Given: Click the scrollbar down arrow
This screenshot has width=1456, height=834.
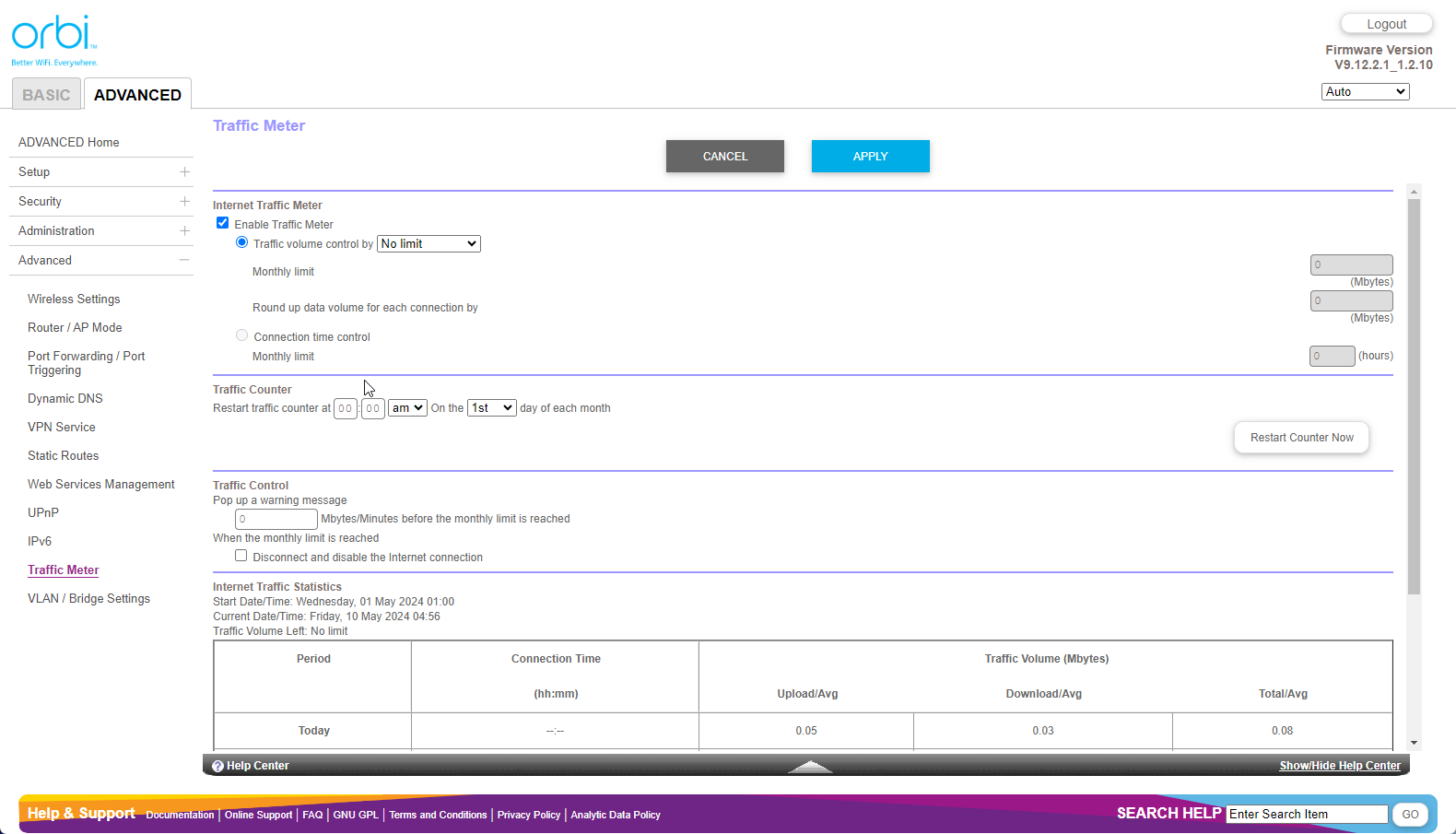Looking at the screenshot, I should pos(1414,743).
